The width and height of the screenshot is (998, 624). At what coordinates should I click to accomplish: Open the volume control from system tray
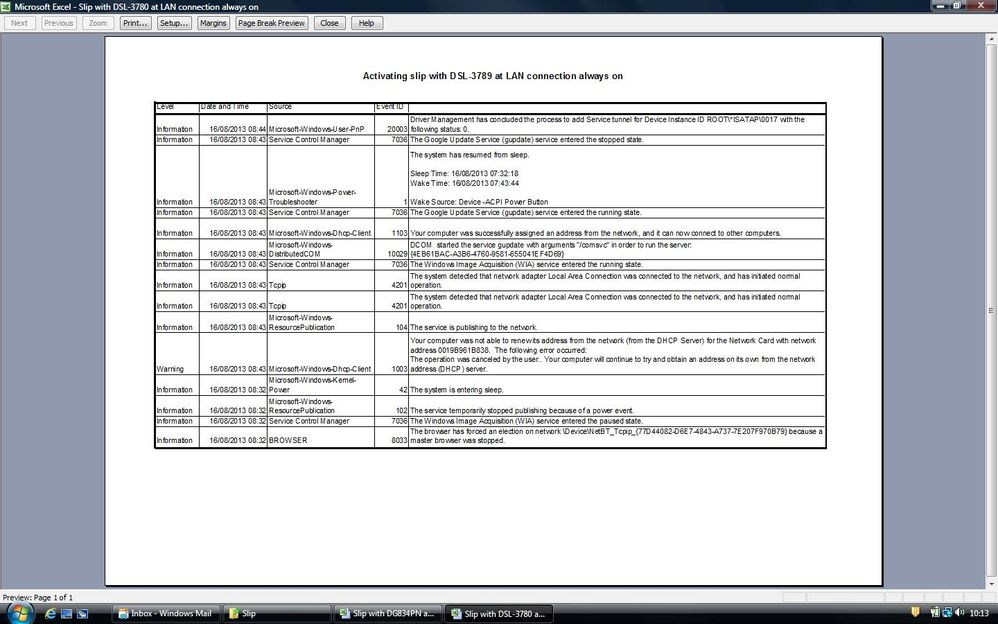[x=960, y=613]
